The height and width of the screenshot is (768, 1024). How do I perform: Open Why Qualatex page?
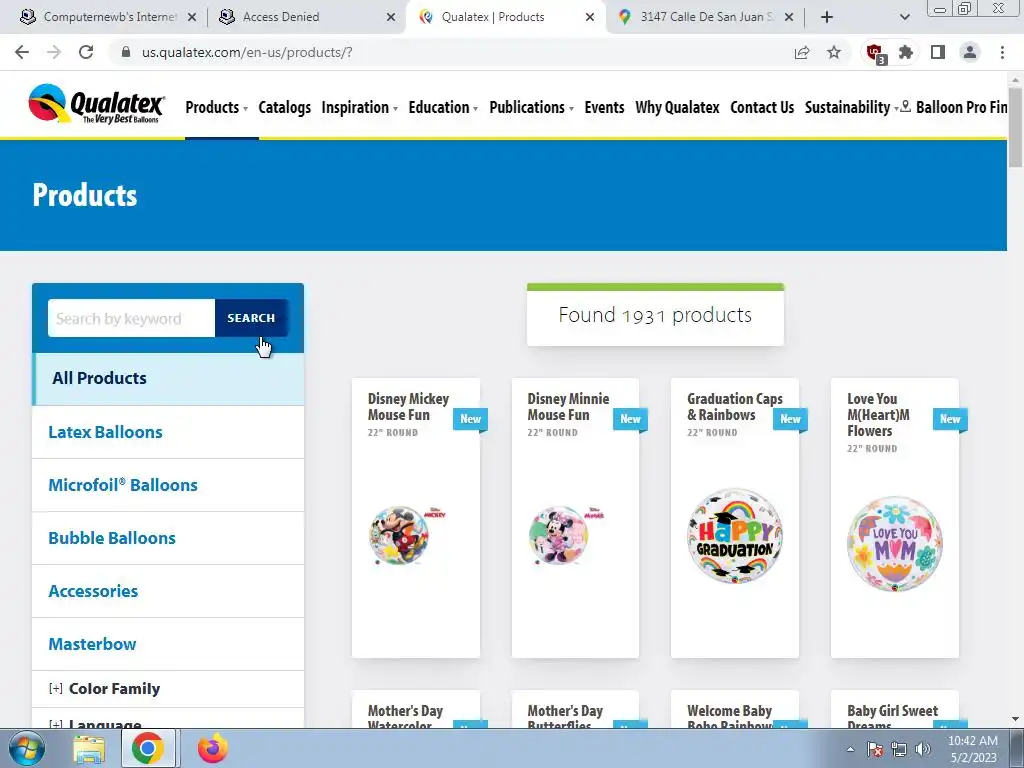pyautogui.click(x=677, y=107)
